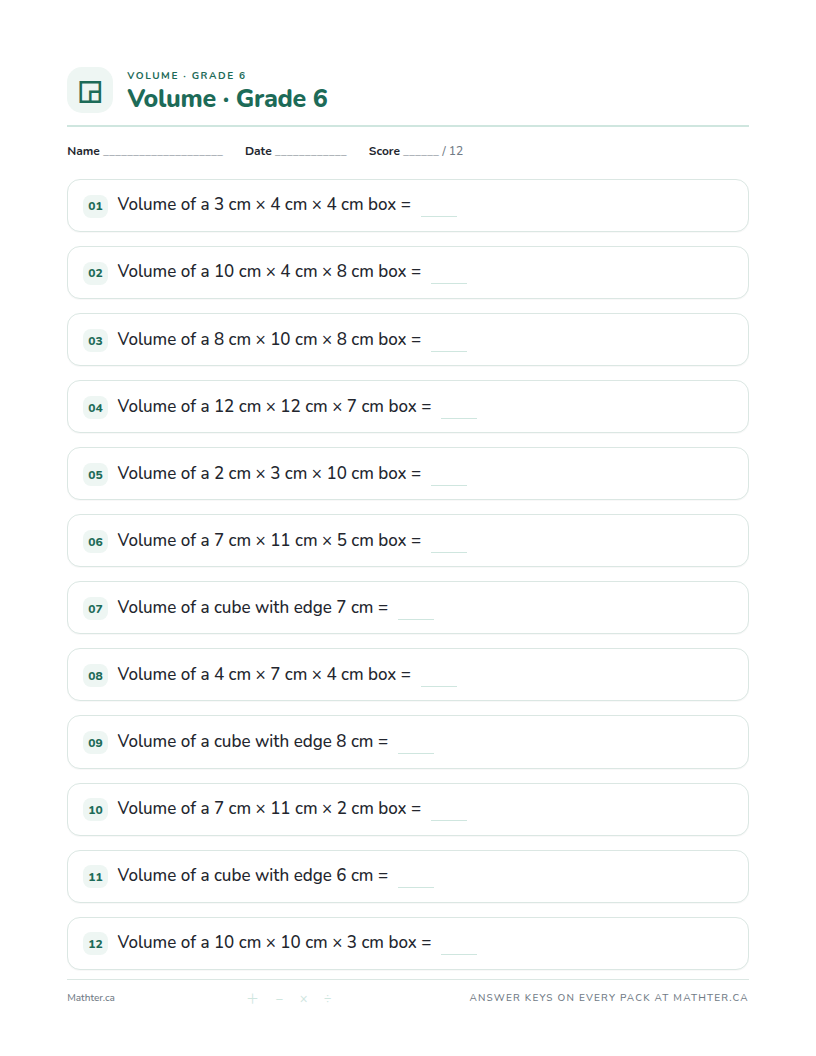Click the answer blank for question 02
Viewport: 816px width, 1056px height.
point(449,274)
